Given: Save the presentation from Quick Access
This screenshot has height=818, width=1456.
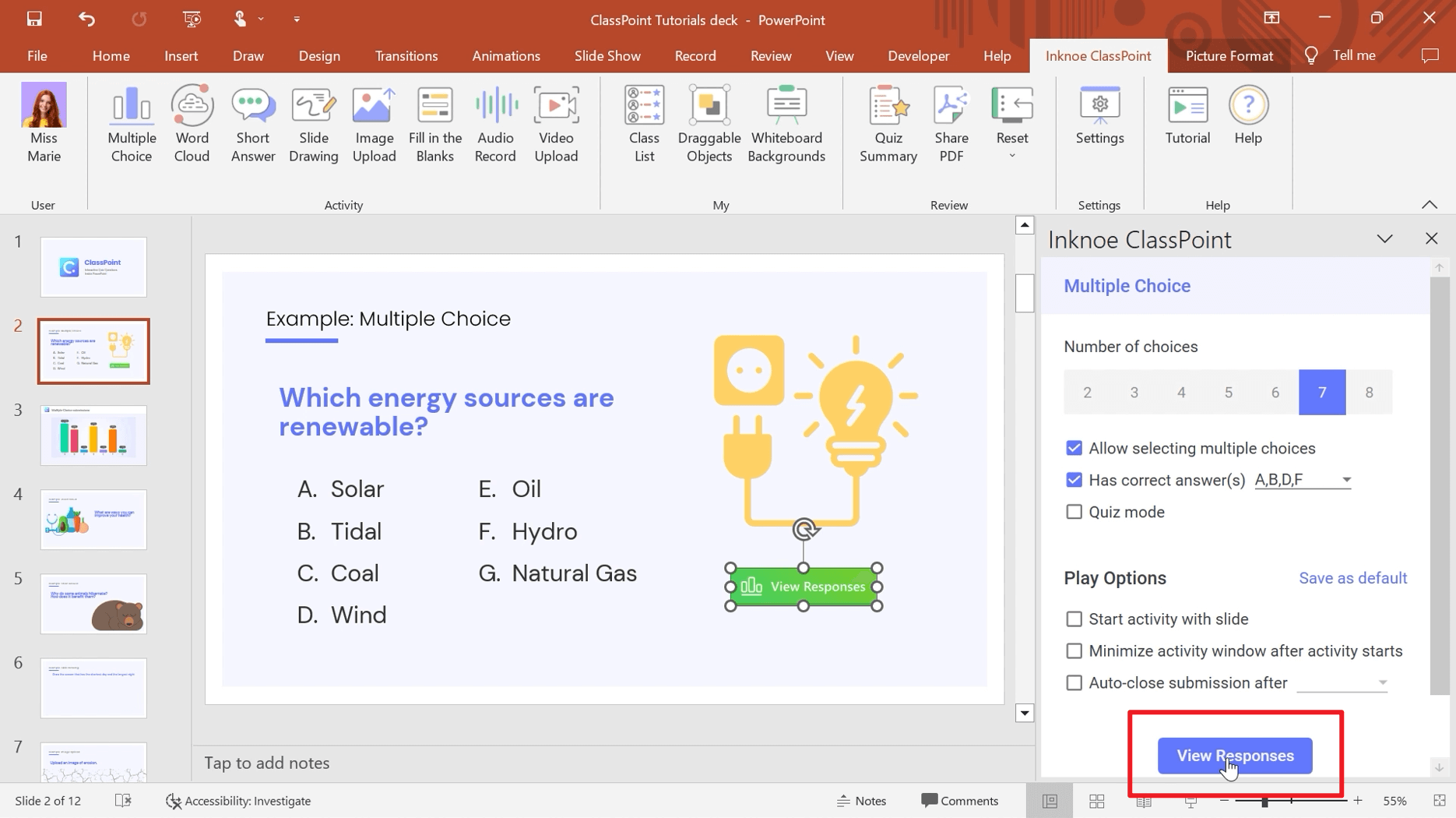Looking at the screenshot, I should pos(34,19).
